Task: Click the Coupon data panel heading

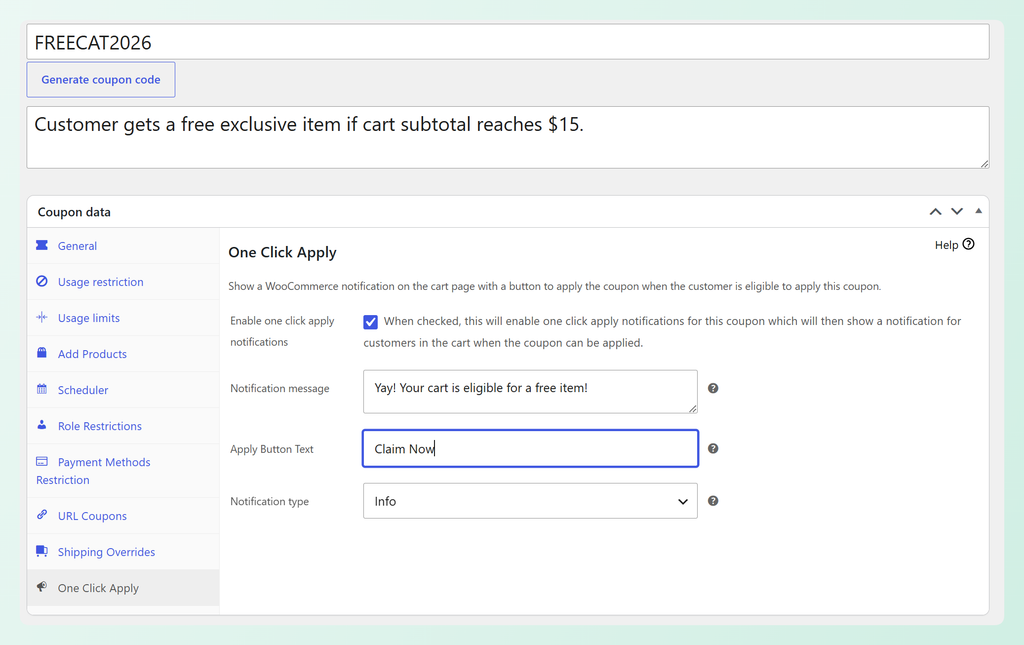Action: pos(74,212)
